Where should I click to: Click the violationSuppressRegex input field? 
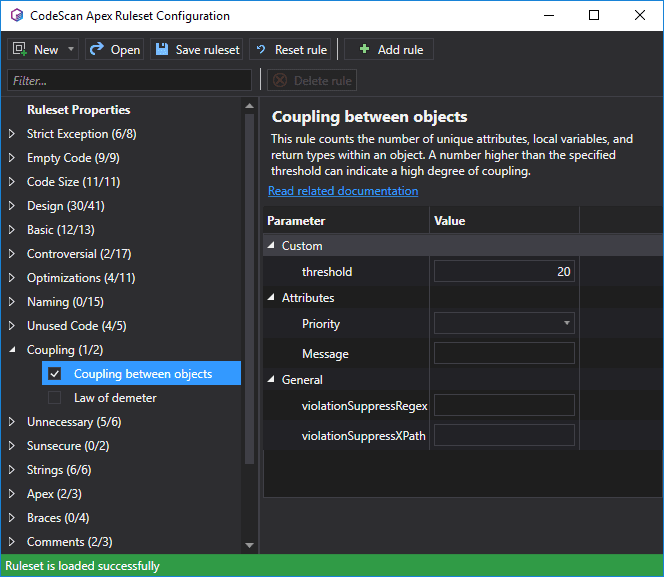tap(504, 406)
